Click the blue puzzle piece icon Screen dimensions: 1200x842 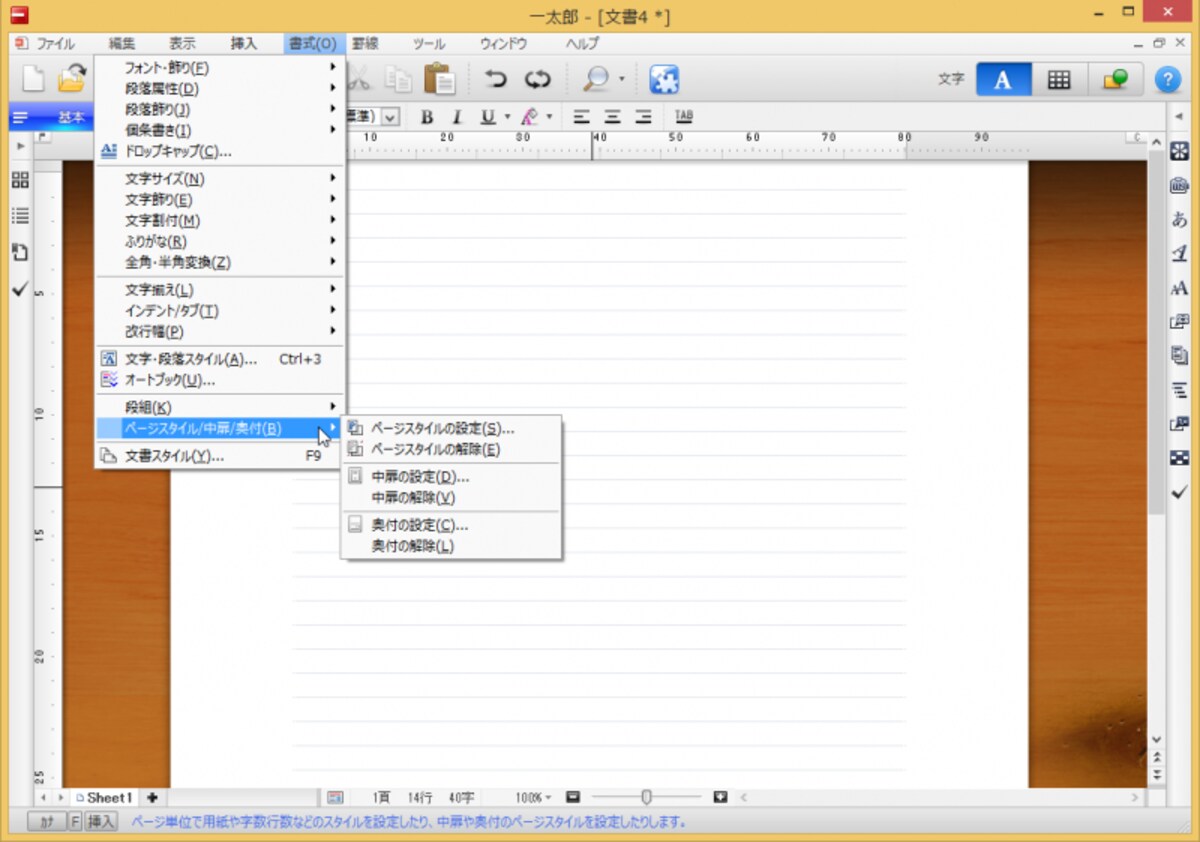pyautogui.click(x=664, y=79)
